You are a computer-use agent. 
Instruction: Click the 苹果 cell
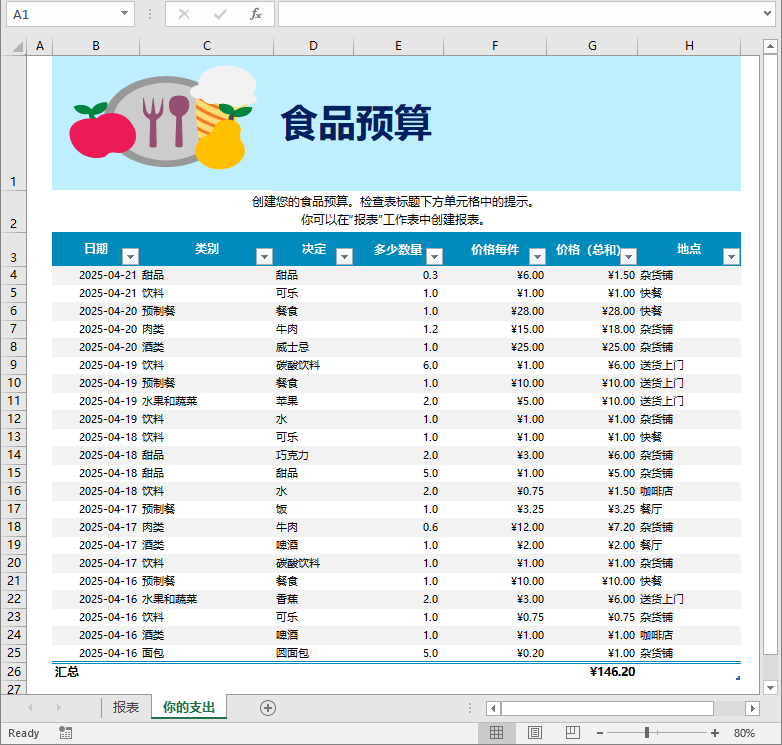(313, 401)
